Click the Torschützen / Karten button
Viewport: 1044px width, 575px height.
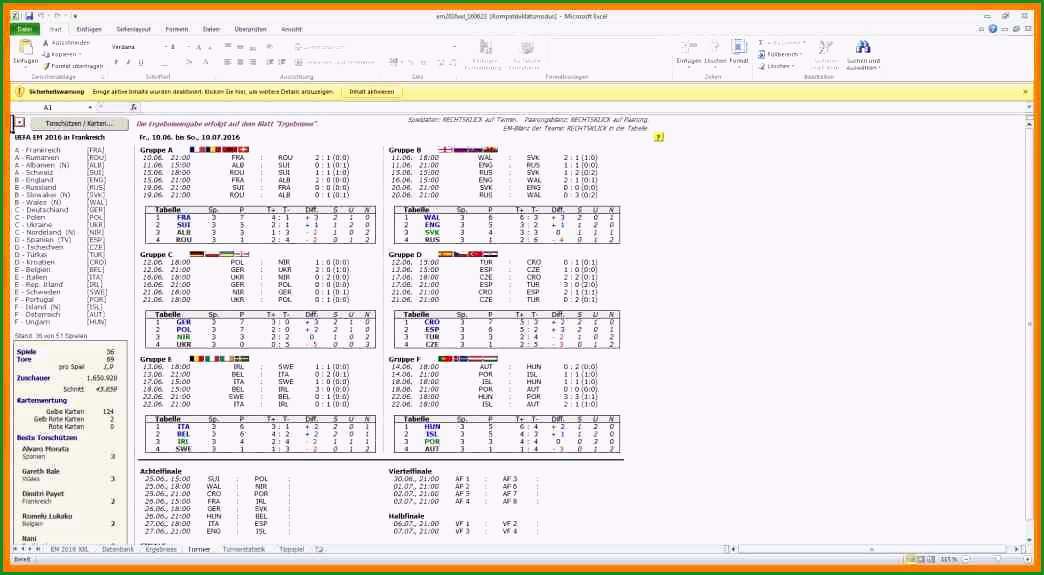[79, 123]
